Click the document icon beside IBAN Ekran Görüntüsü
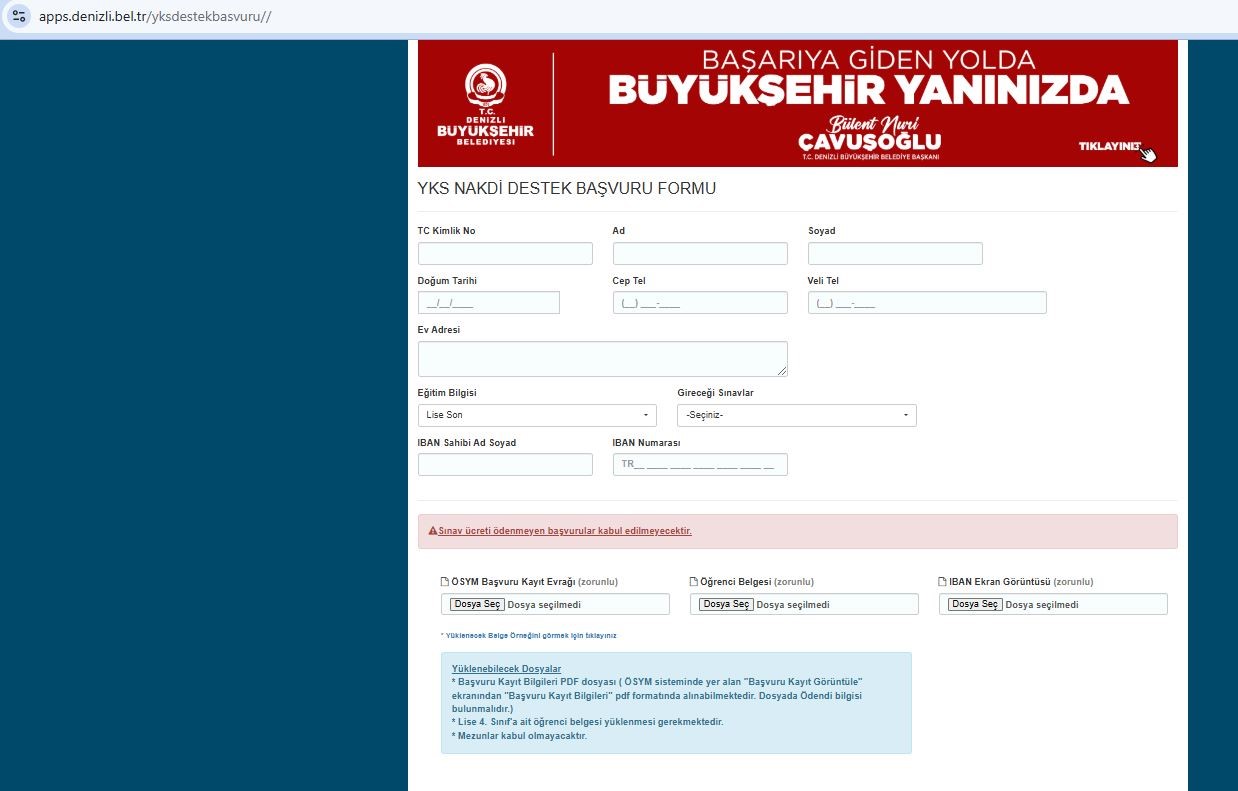Screen dimensions: 1238x791 (x=941, y=580)
